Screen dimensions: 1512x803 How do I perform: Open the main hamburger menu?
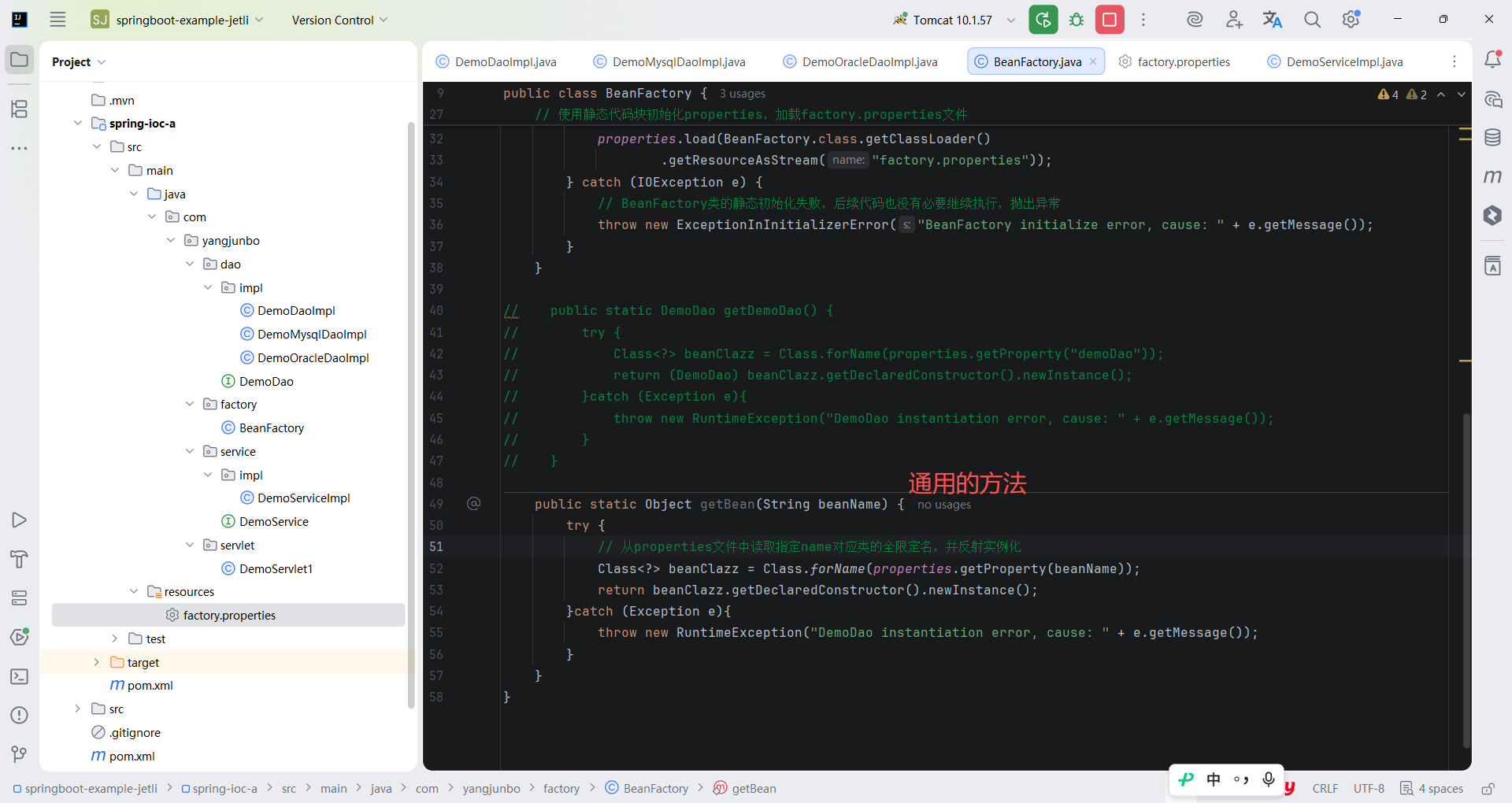click(x=57, y=20)
